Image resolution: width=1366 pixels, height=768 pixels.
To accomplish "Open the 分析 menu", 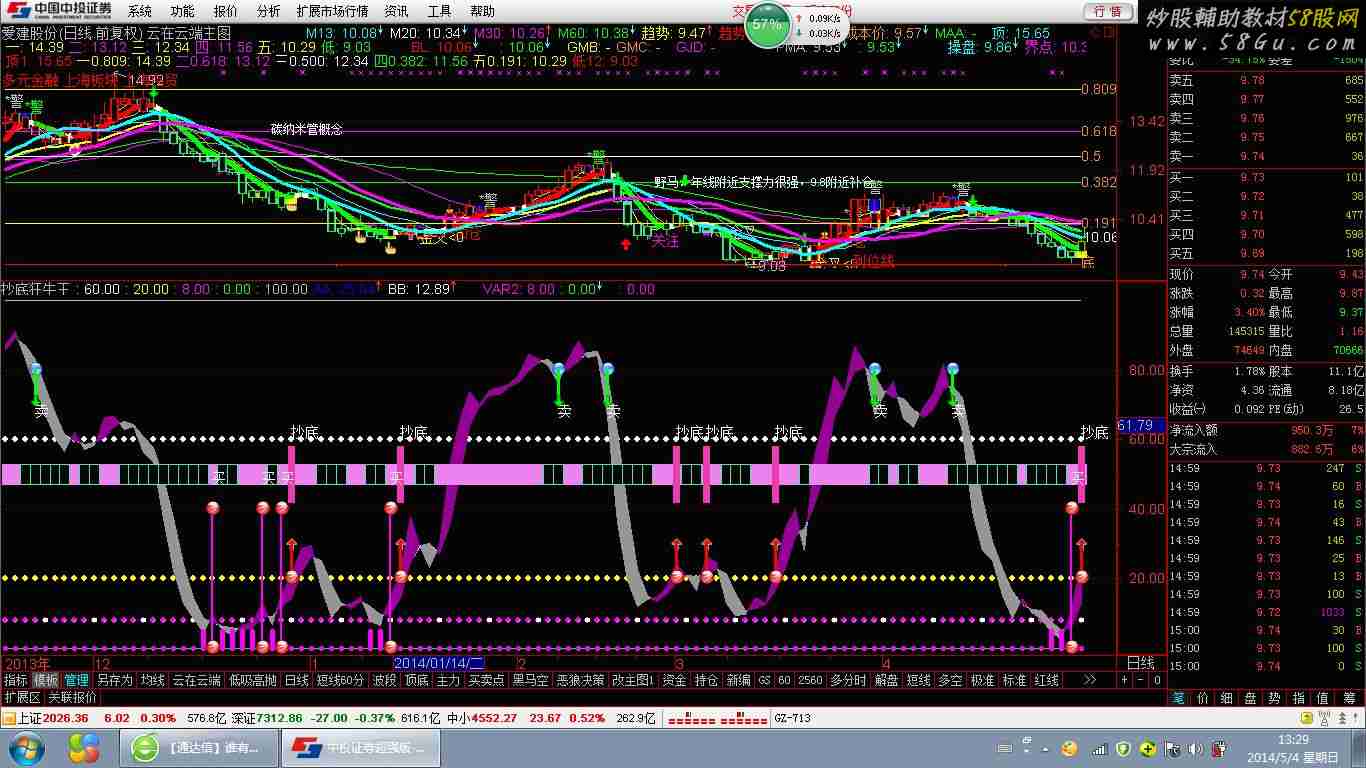I will 268,11.
